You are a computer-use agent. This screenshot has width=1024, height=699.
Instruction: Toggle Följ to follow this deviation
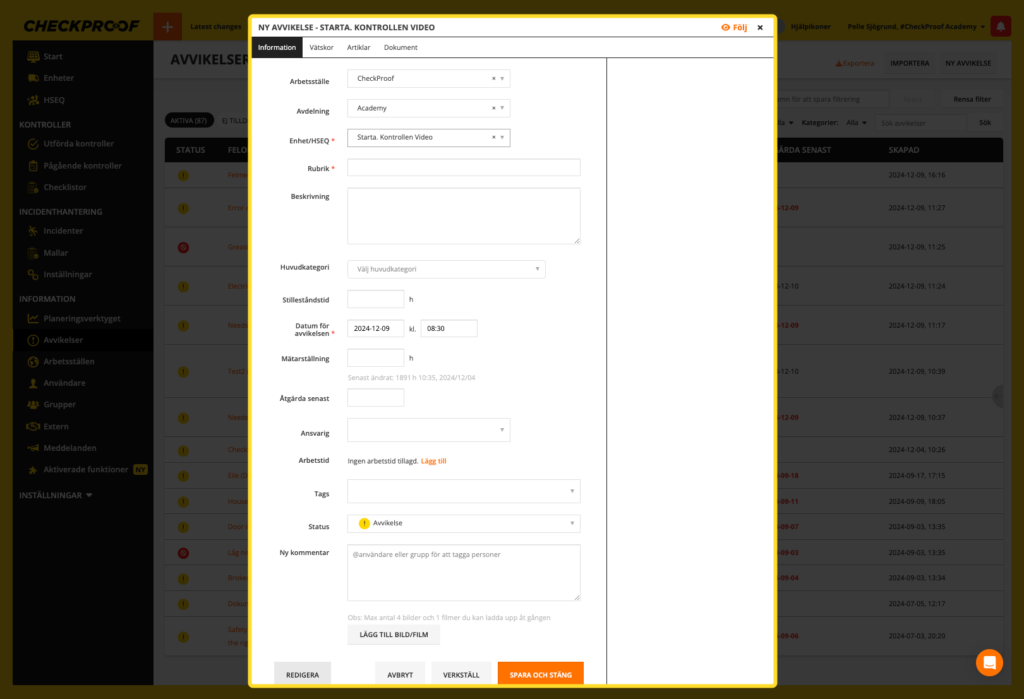tap(734, 28)
